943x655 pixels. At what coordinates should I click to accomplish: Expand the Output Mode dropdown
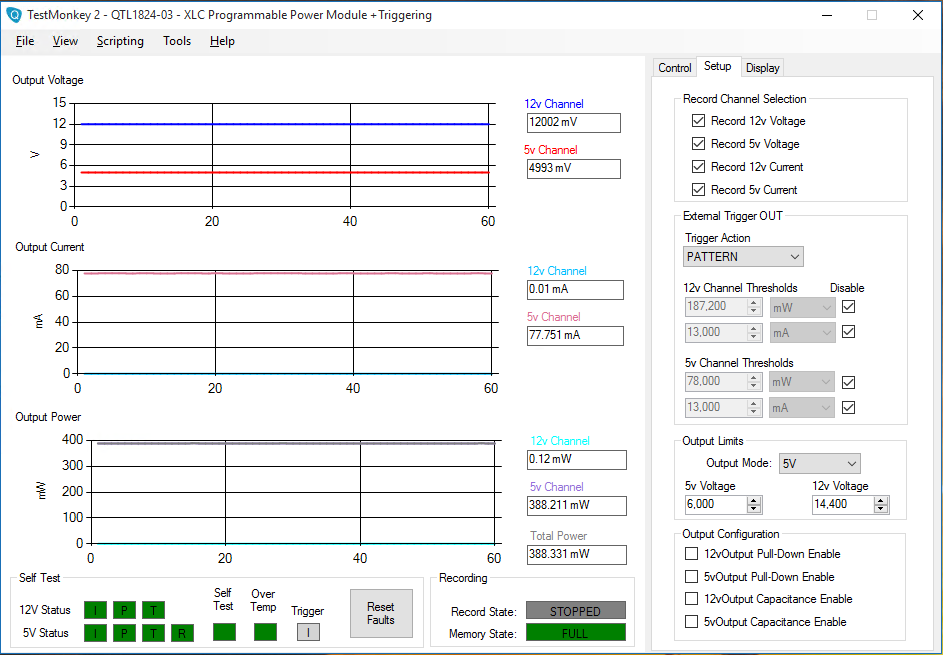point(818,464)
